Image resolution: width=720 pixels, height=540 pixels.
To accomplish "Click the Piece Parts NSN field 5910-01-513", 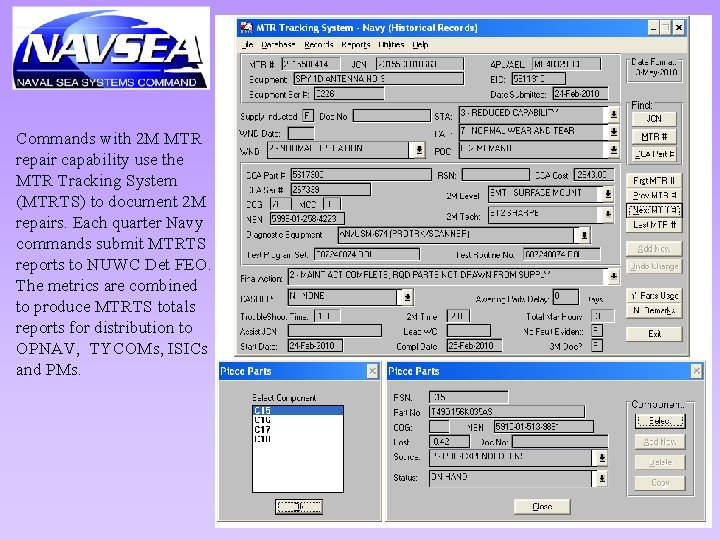I will [x=544, y=427].
